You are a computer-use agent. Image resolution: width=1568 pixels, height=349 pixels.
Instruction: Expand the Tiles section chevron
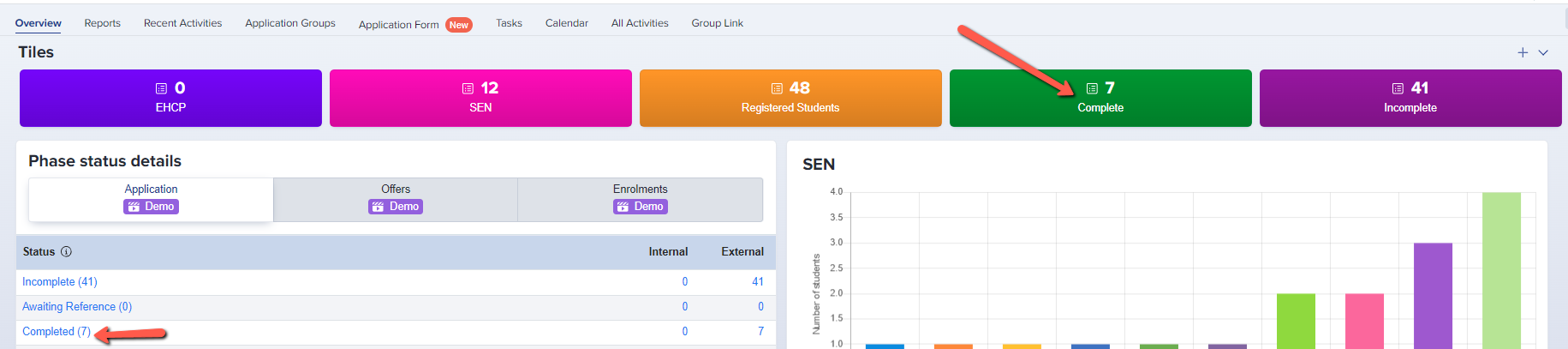pyautogui.click(x=1543, y=52)
